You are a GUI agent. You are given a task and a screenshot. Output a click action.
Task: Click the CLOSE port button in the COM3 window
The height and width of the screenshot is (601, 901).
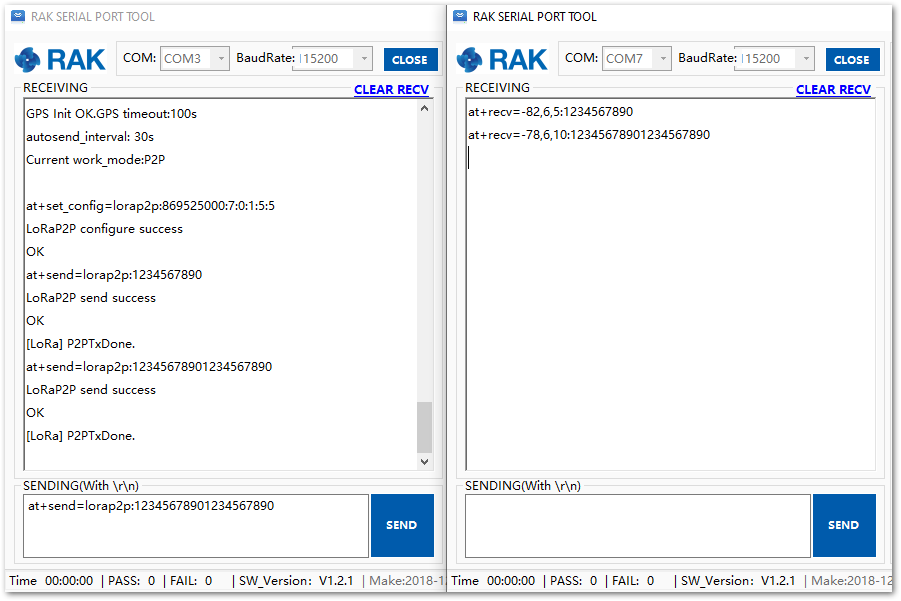pyautogui.click(x=410, y=59)
